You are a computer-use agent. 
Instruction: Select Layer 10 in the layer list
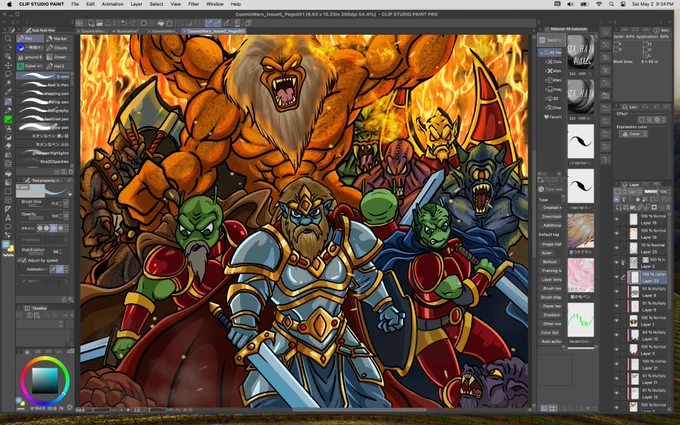[x=647, y=335]
